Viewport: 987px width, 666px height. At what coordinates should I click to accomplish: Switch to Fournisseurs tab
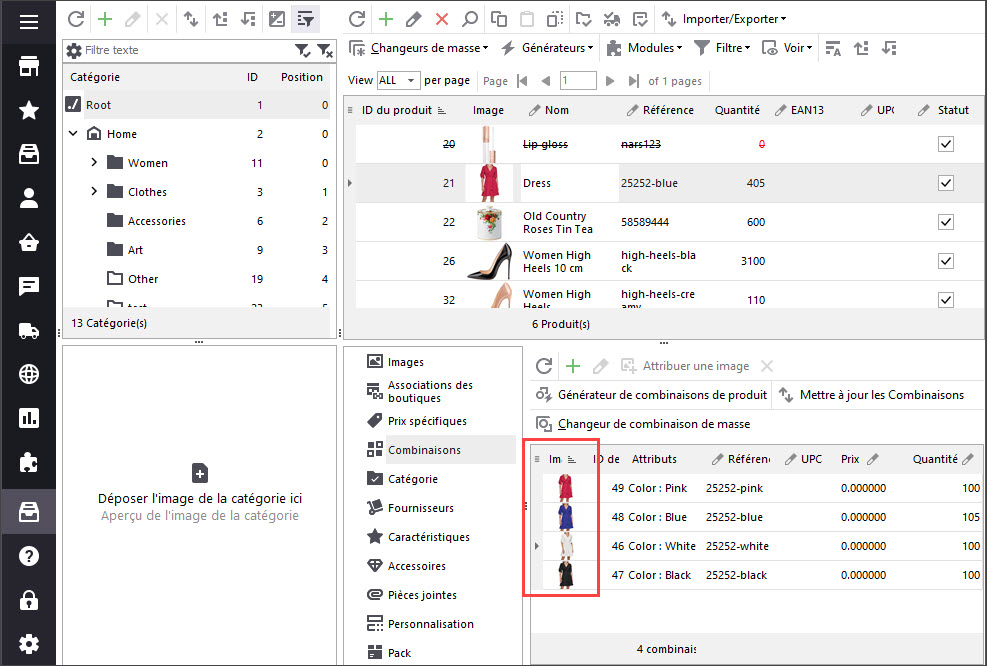click(410, 507)
